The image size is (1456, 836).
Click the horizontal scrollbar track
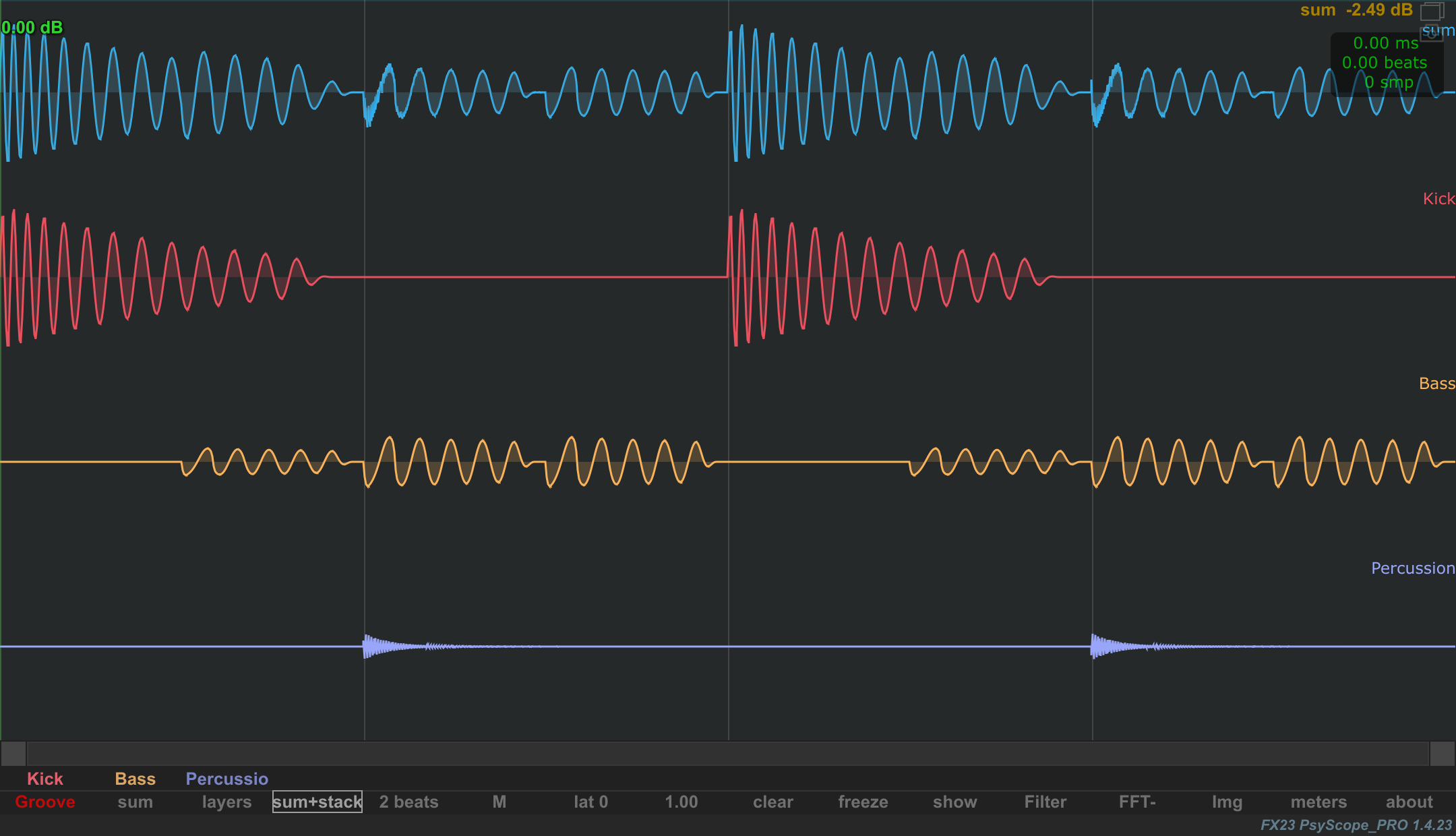(728, 753)
